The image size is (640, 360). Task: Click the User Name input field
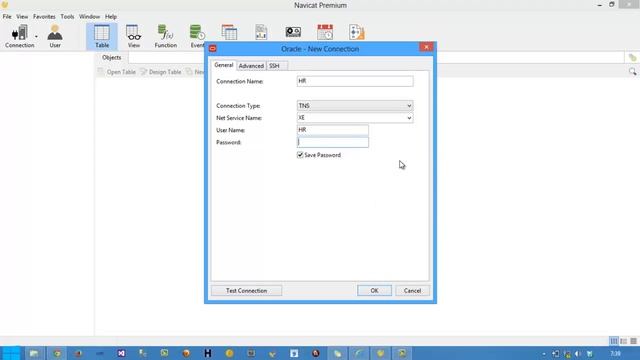pyautogui.click(x=333, y=130)
